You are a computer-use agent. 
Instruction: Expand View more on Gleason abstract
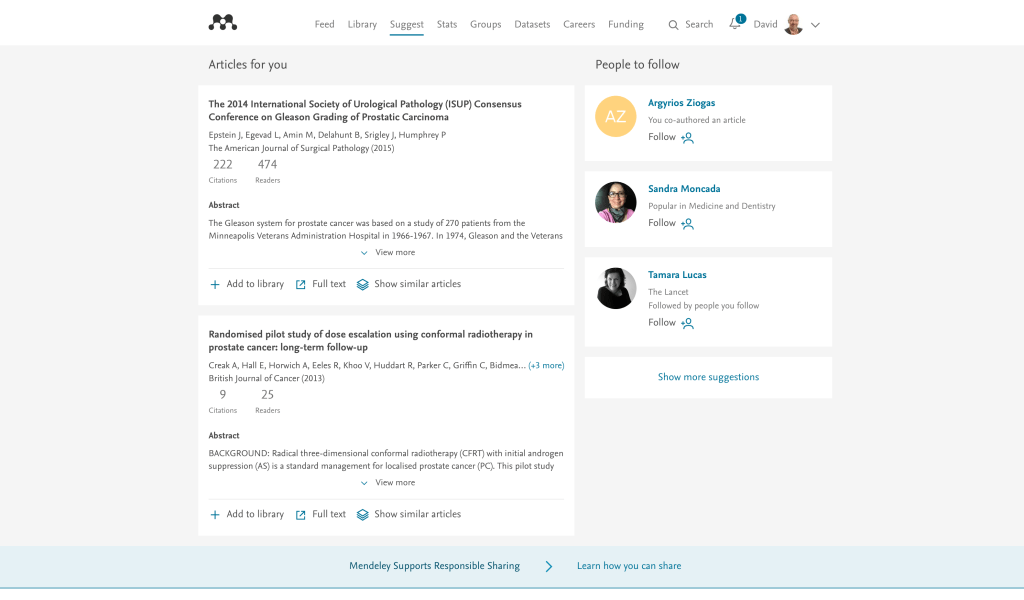(x=388, y=253)
